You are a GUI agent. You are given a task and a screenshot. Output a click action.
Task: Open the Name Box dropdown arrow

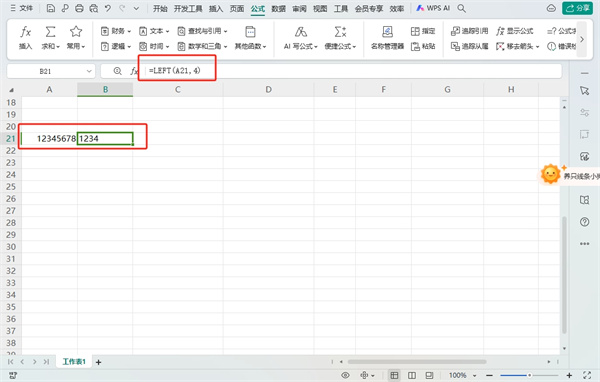(89, 71)
